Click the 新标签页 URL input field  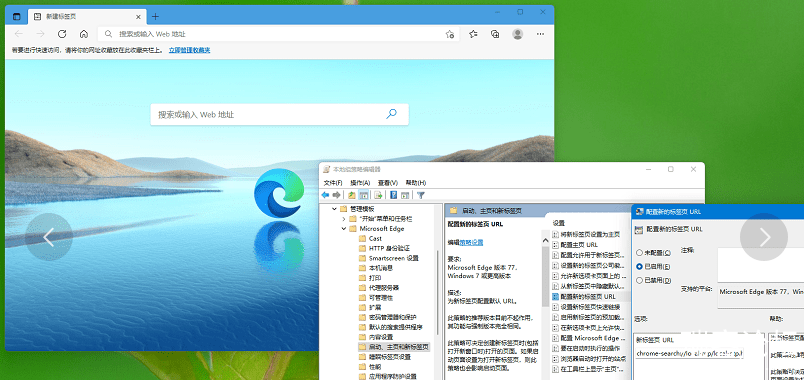click(689, 353)
